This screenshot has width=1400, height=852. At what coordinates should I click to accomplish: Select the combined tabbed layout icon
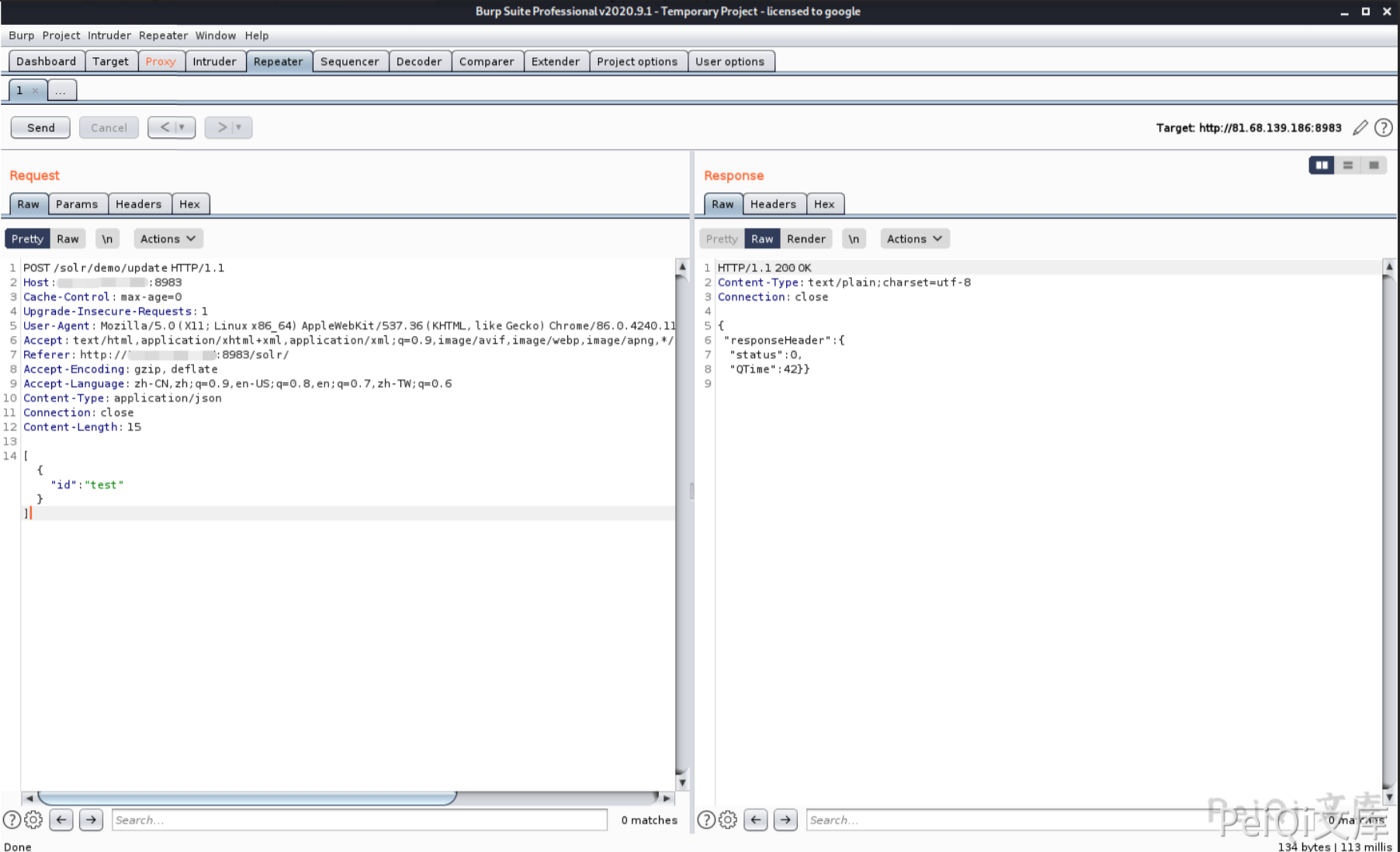1374,165
